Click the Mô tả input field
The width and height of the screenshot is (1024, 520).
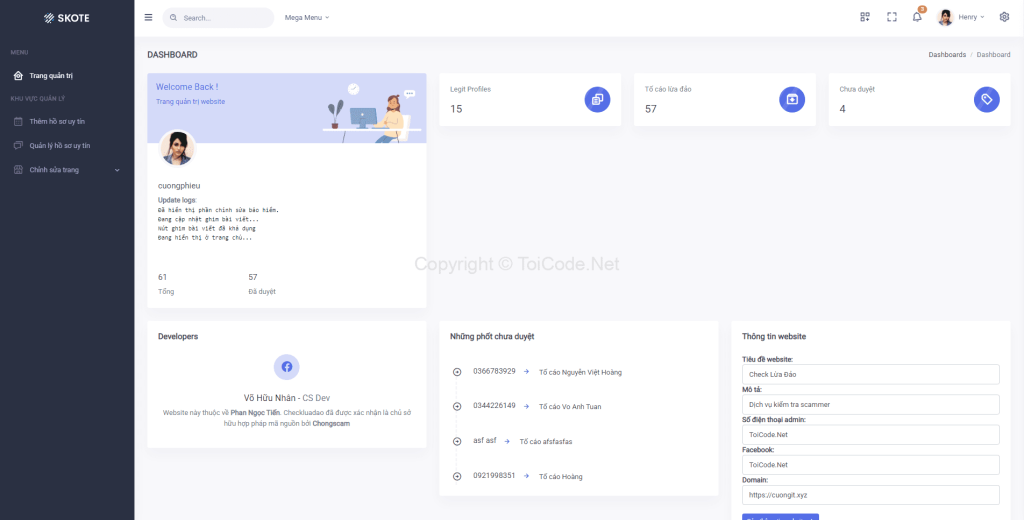[871, 404]
